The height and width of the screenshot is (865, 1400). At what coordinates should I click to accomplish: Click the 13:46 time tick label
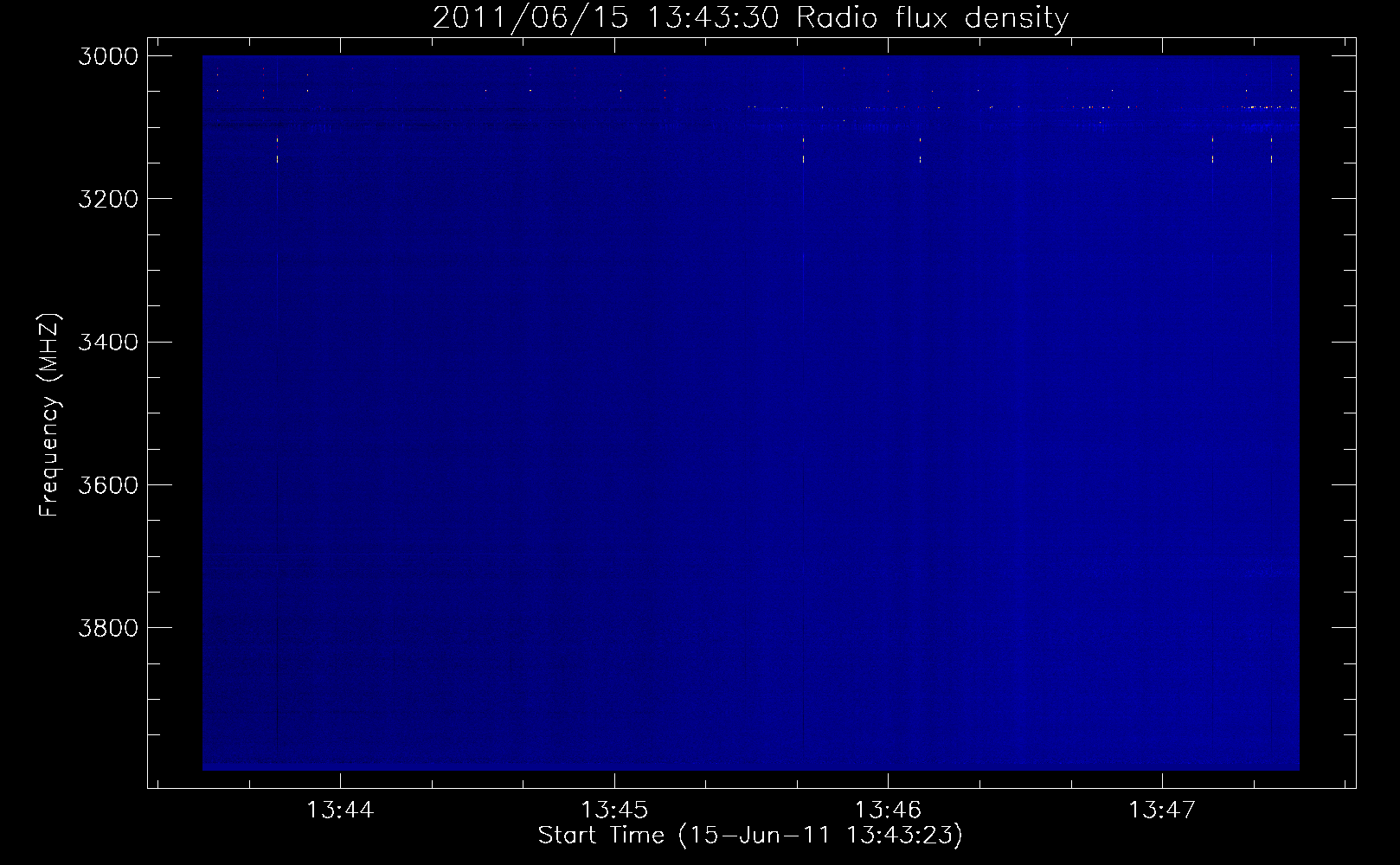888,810
